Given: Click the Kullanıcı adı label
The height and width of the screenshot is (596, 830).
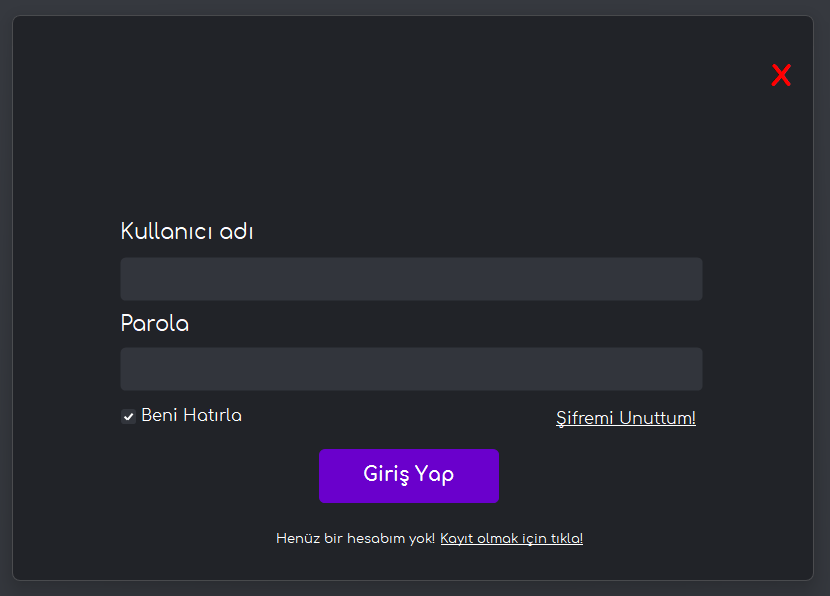Looking at the screenshot, I should coord(187,231).
